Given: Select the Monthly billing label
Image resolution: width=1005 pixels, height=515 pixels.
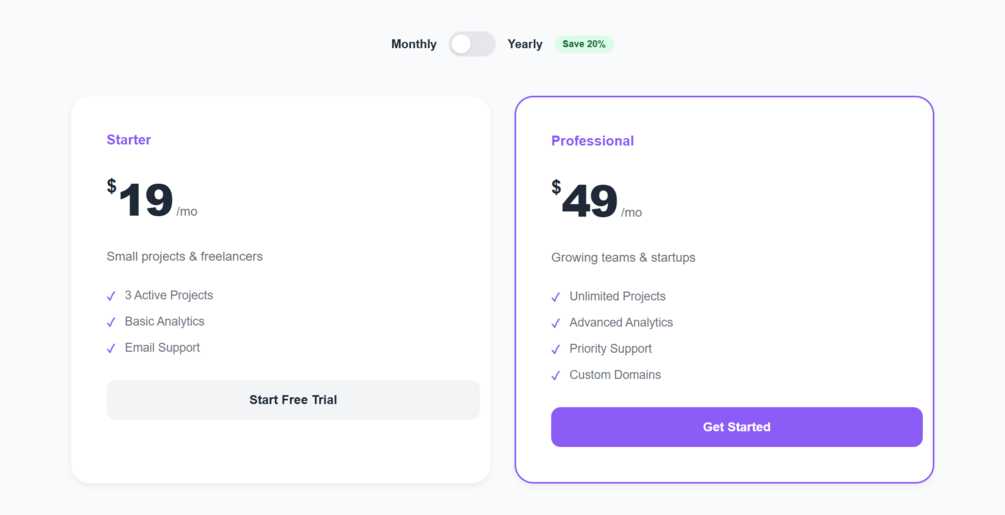Looking at the screenshot, I should 413,44.
